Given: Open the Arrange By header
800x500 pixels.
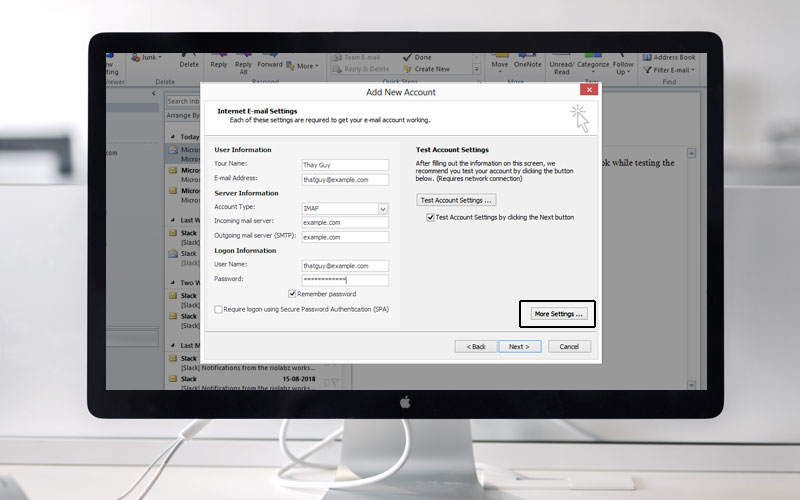Looking at the screenshot, I should (183, 115).
